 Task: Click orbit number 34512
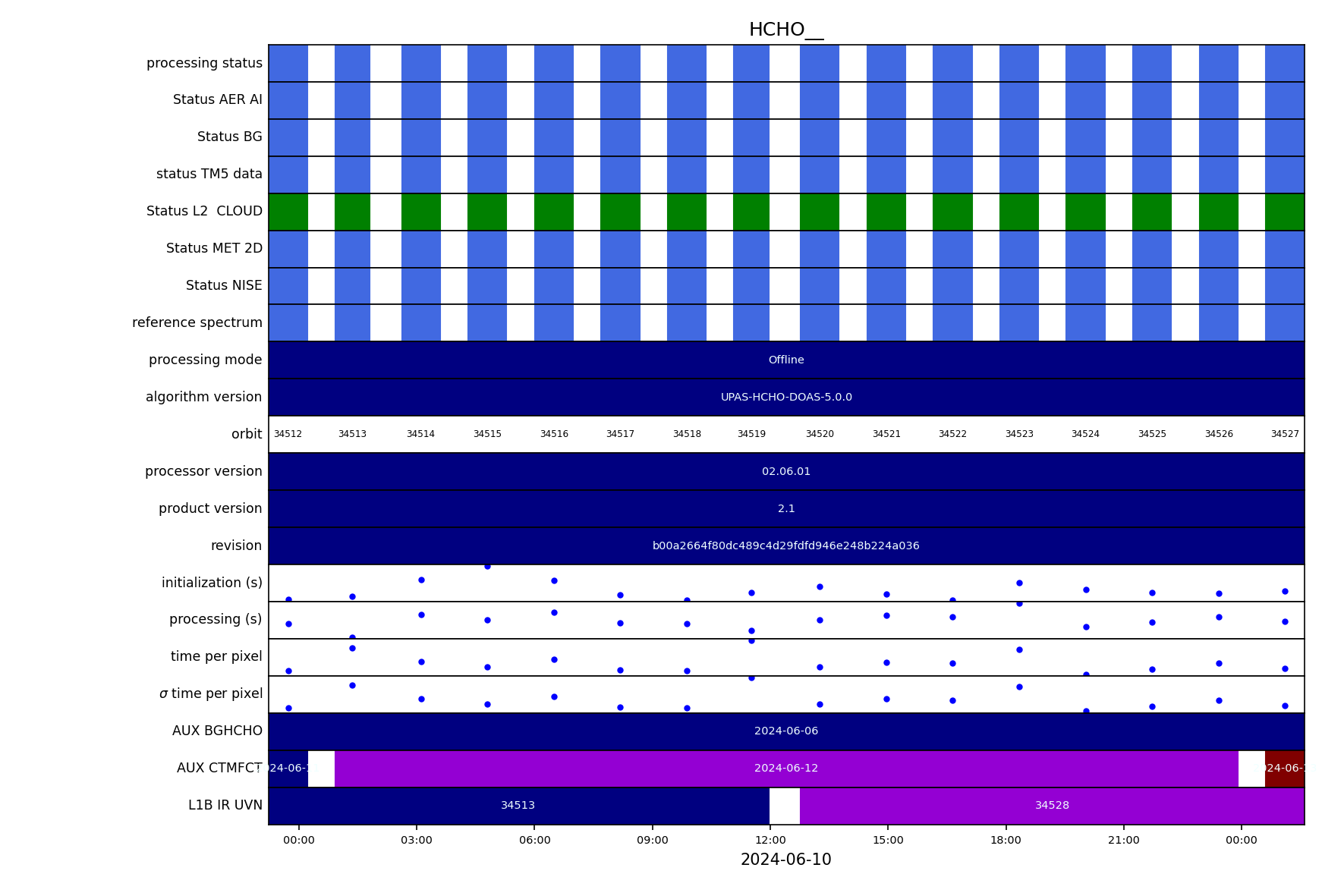pyautogui.click(x=288, y=435)
